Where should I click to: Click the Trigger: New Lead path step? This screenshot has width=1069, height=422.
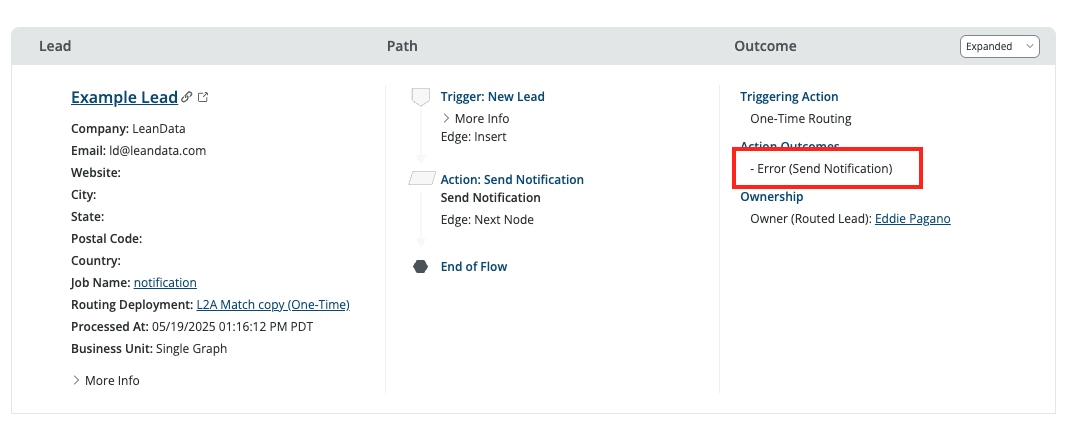point(492,97)
